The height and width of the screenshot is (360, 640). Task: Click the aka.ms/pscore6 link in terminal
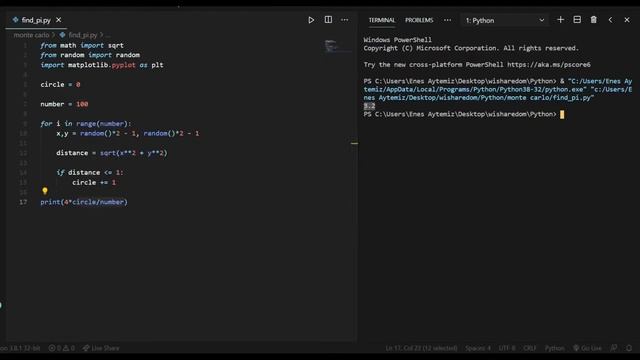[x=549, y=64]
